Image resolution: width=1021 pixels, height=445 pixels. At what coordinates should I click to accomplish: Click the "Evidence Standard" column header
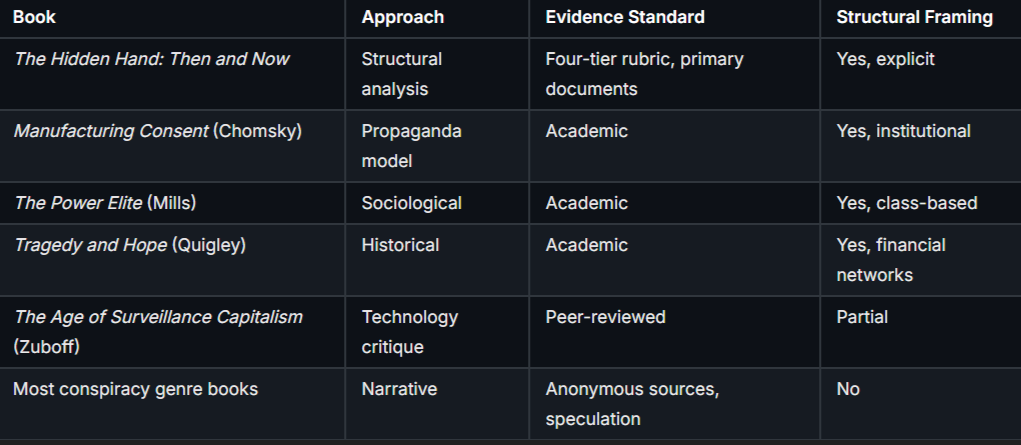pyautogui.click(x=625, y=17)
